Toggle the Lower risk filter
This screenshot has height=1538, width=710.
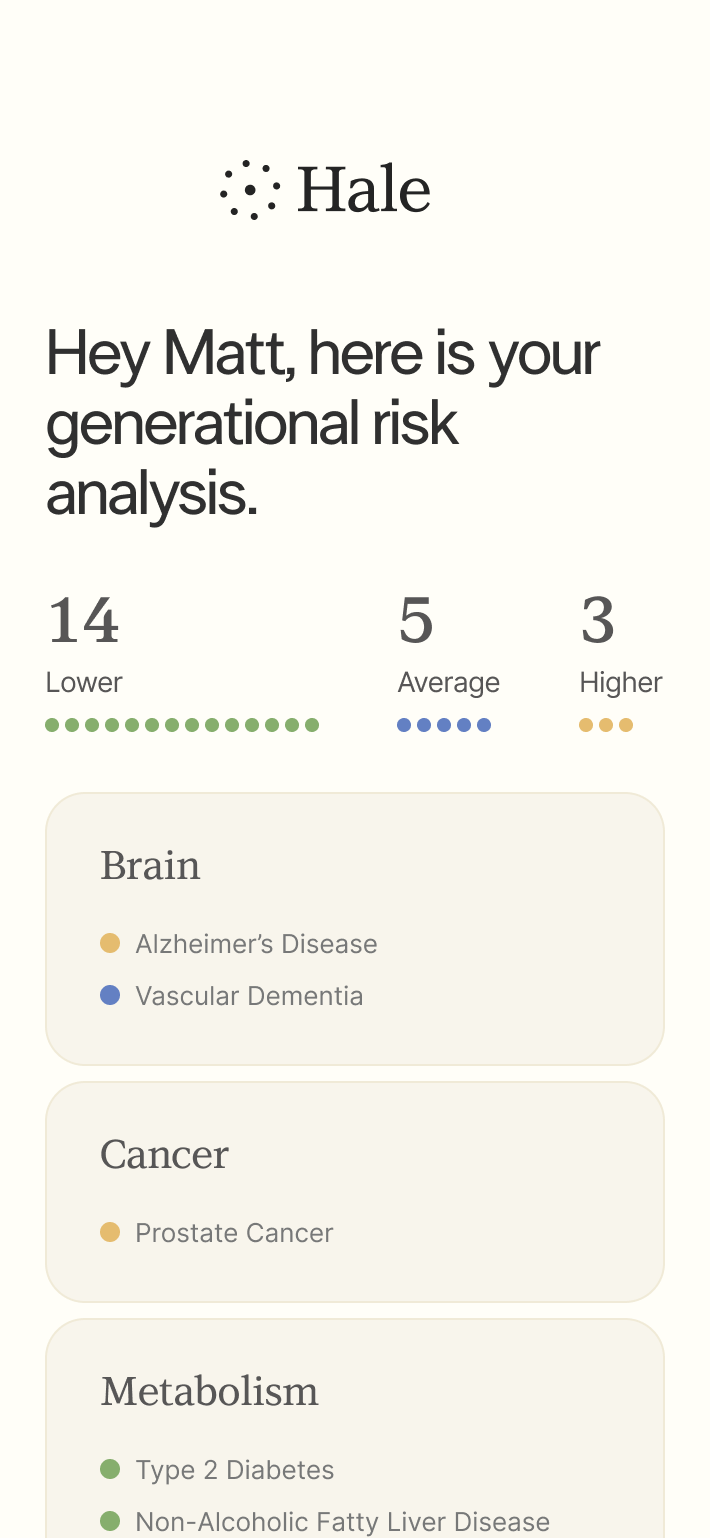[x=84, y=682]
